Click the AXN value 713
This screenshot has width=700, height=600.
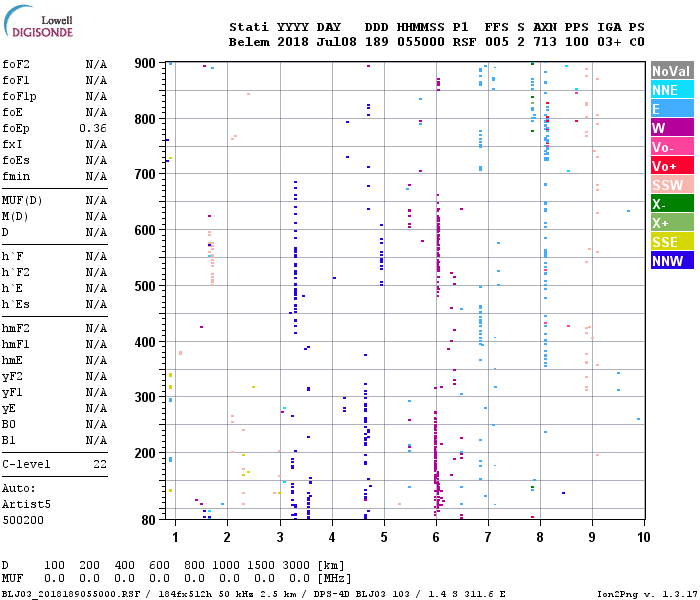point(545,42)
